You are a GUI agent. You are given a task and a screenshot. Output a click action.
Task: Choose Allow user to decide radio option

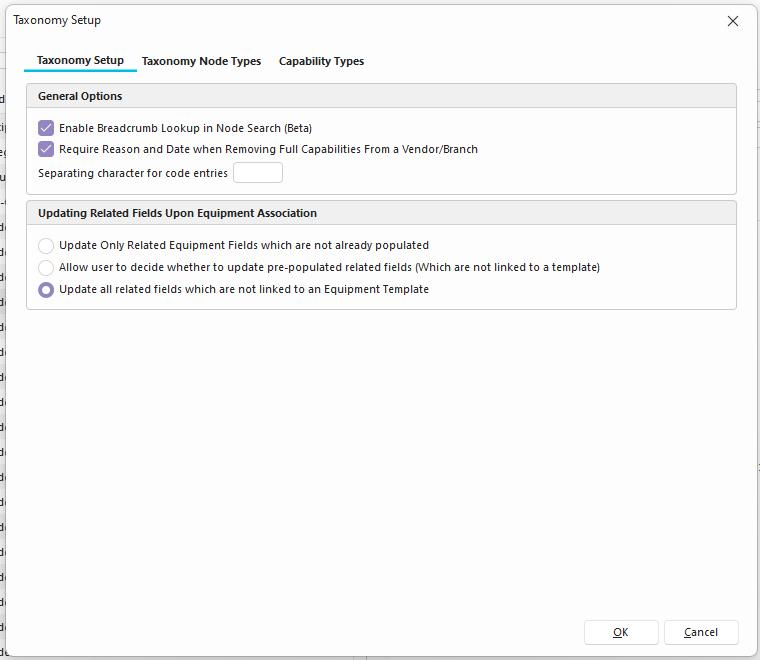pos(46,267)
